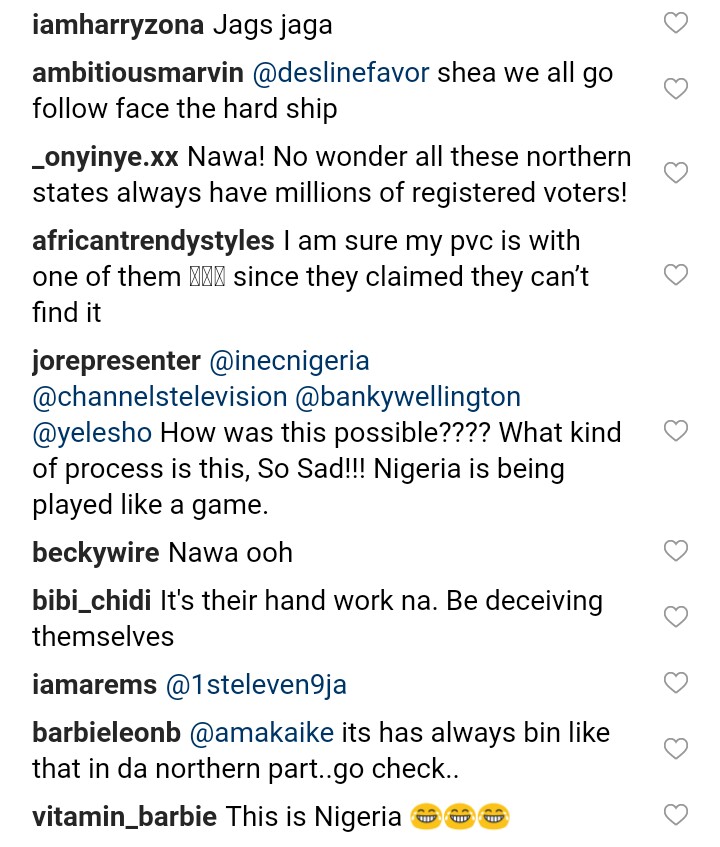Viewport: 720px width, 847px height.
Task: Open iamharryzona's profile from username
Action: pyautogui.click(x=118, y=25)
